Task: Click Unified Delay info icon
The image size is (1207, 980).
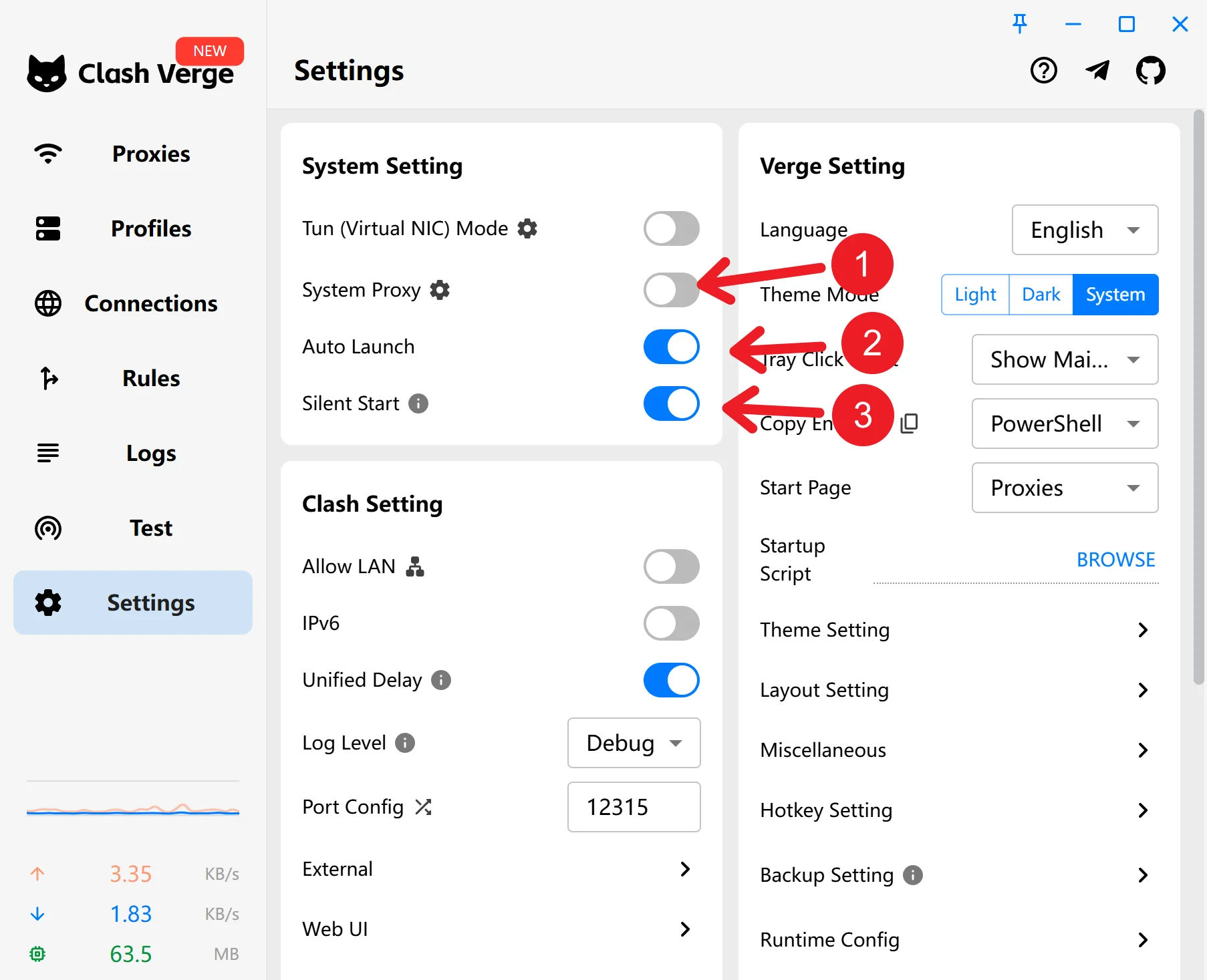Action: (x=441, y=680)
